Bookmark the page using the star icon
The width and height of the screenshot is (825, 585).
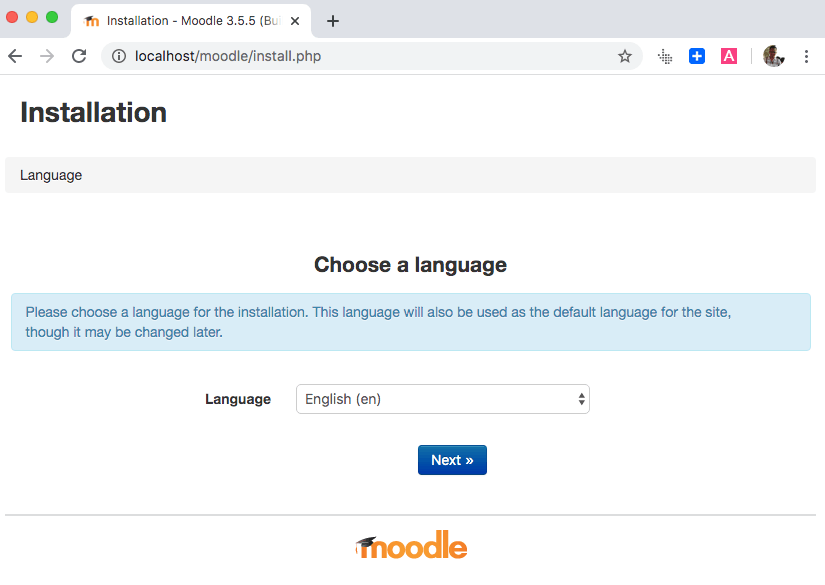(625, 57)
